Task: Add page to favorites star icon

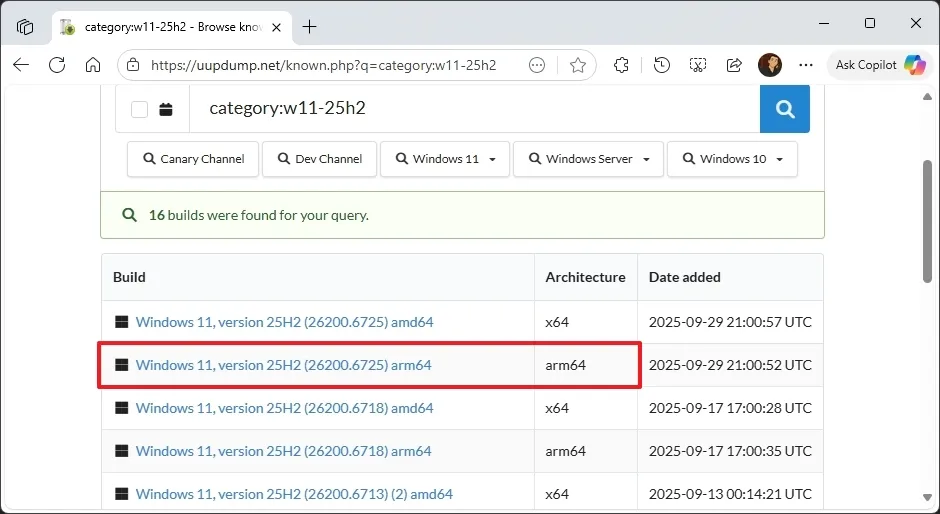Action: (x=577, y=65)
